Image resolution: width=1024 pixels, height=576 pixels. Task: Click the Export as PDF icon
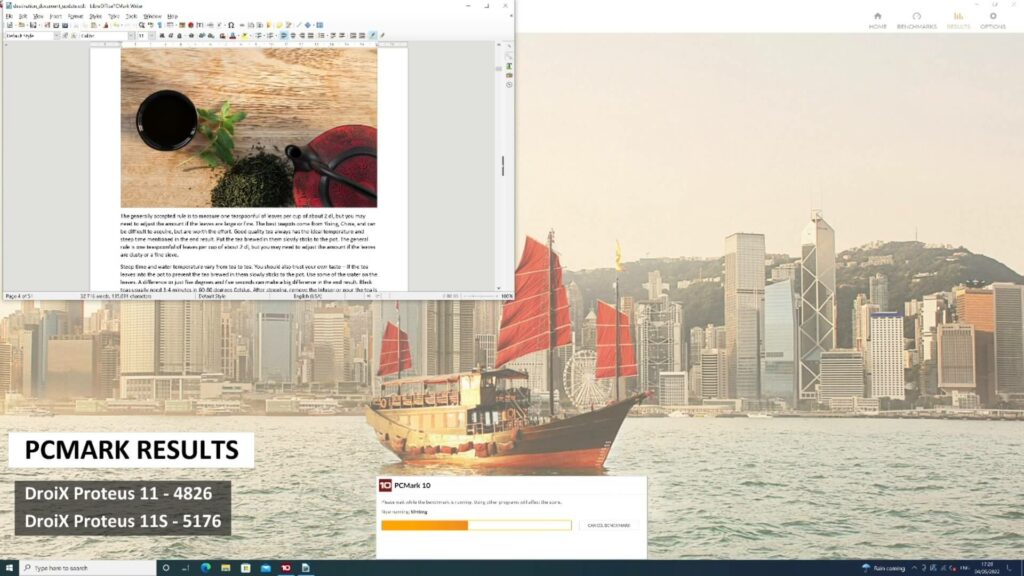[46, 25]
